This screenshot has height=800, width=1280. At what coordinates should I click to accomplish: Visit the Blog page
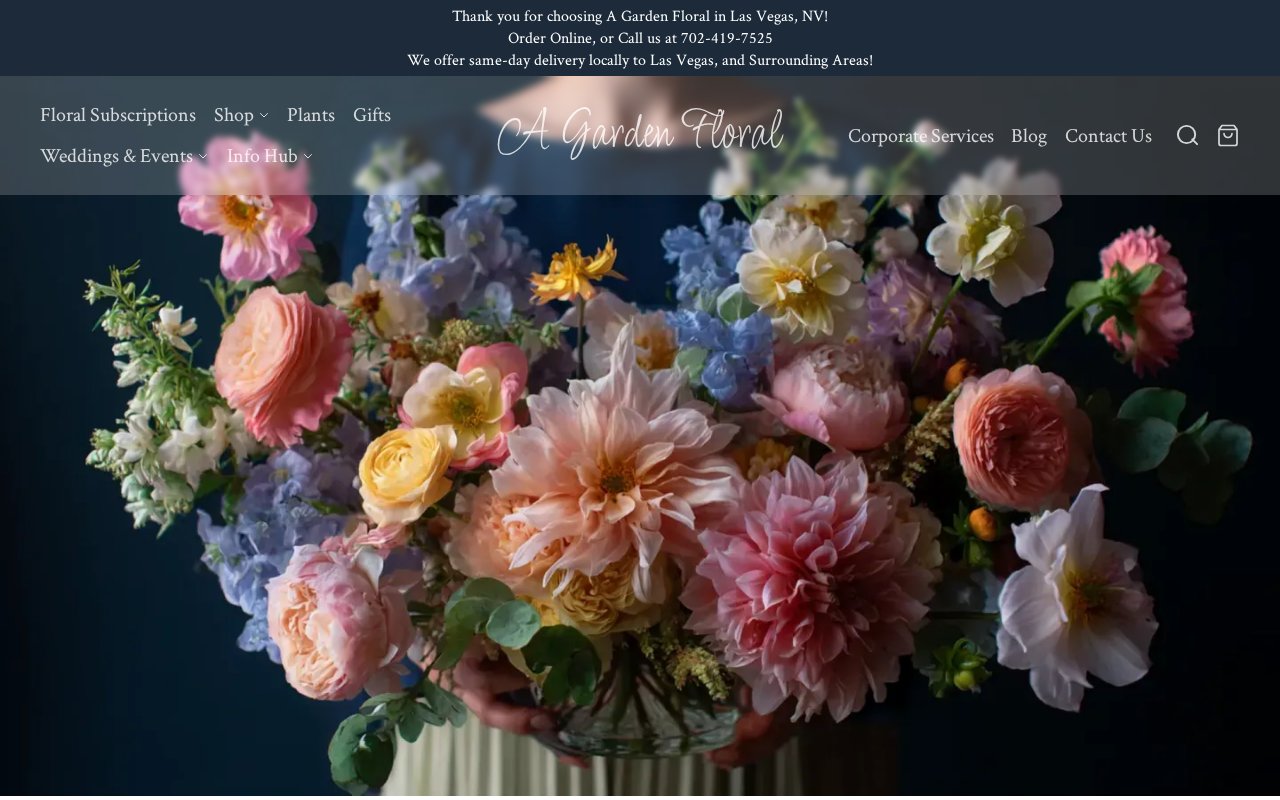point(1029,136)
